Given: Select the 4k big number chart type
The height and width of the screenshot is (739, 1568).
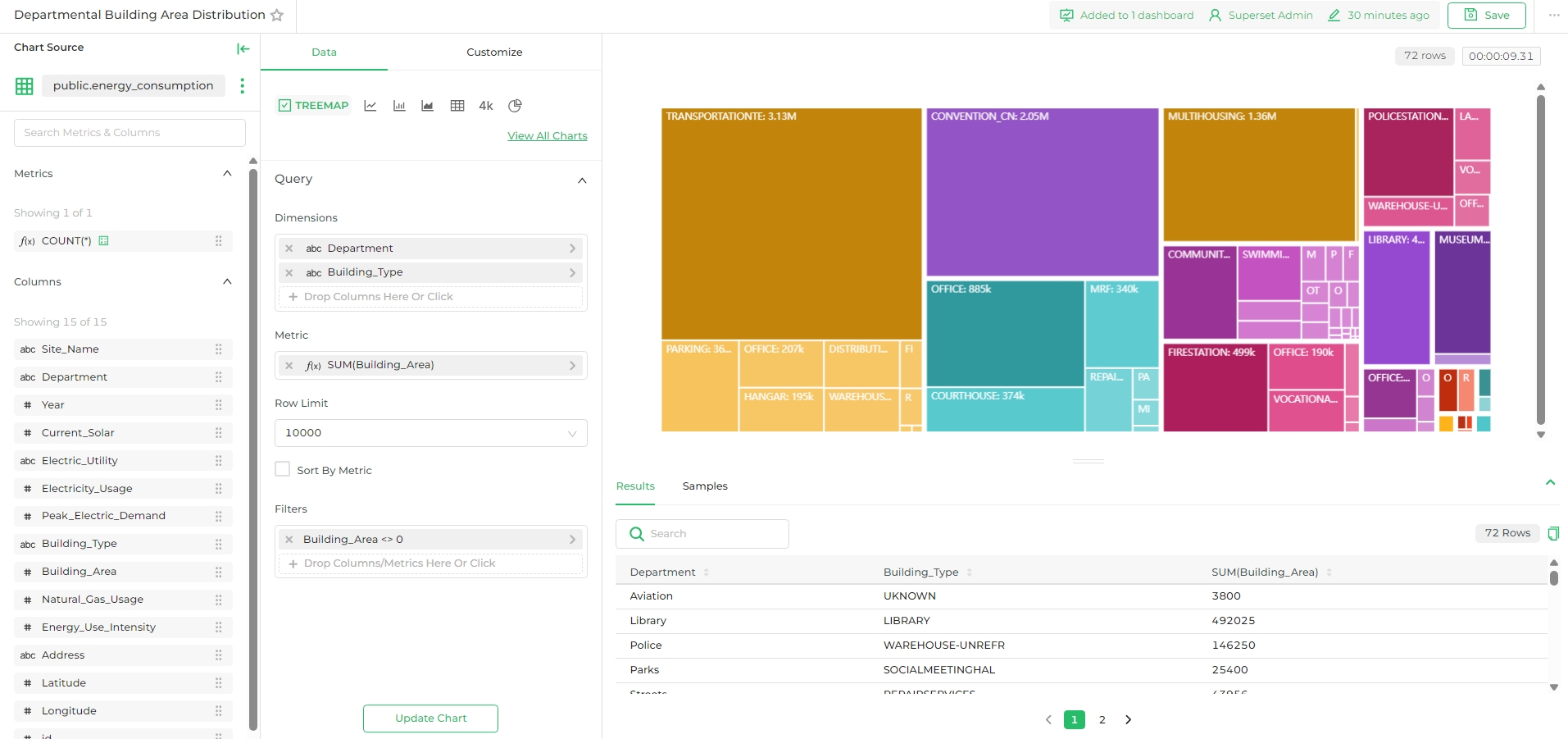Looking at the screenshot, I should 486,106.
